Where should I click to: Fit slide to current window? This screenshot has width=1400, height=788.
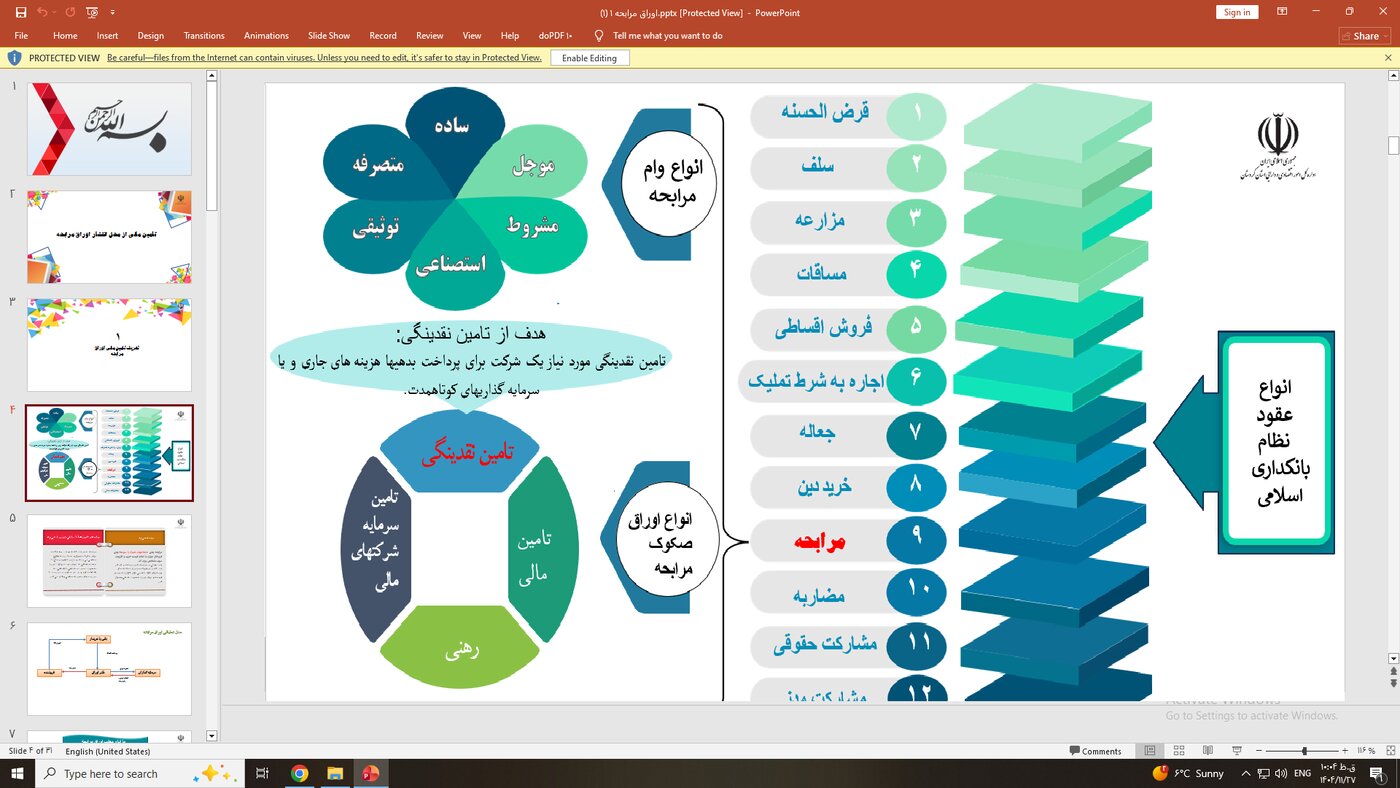[x=1388, y=751]
